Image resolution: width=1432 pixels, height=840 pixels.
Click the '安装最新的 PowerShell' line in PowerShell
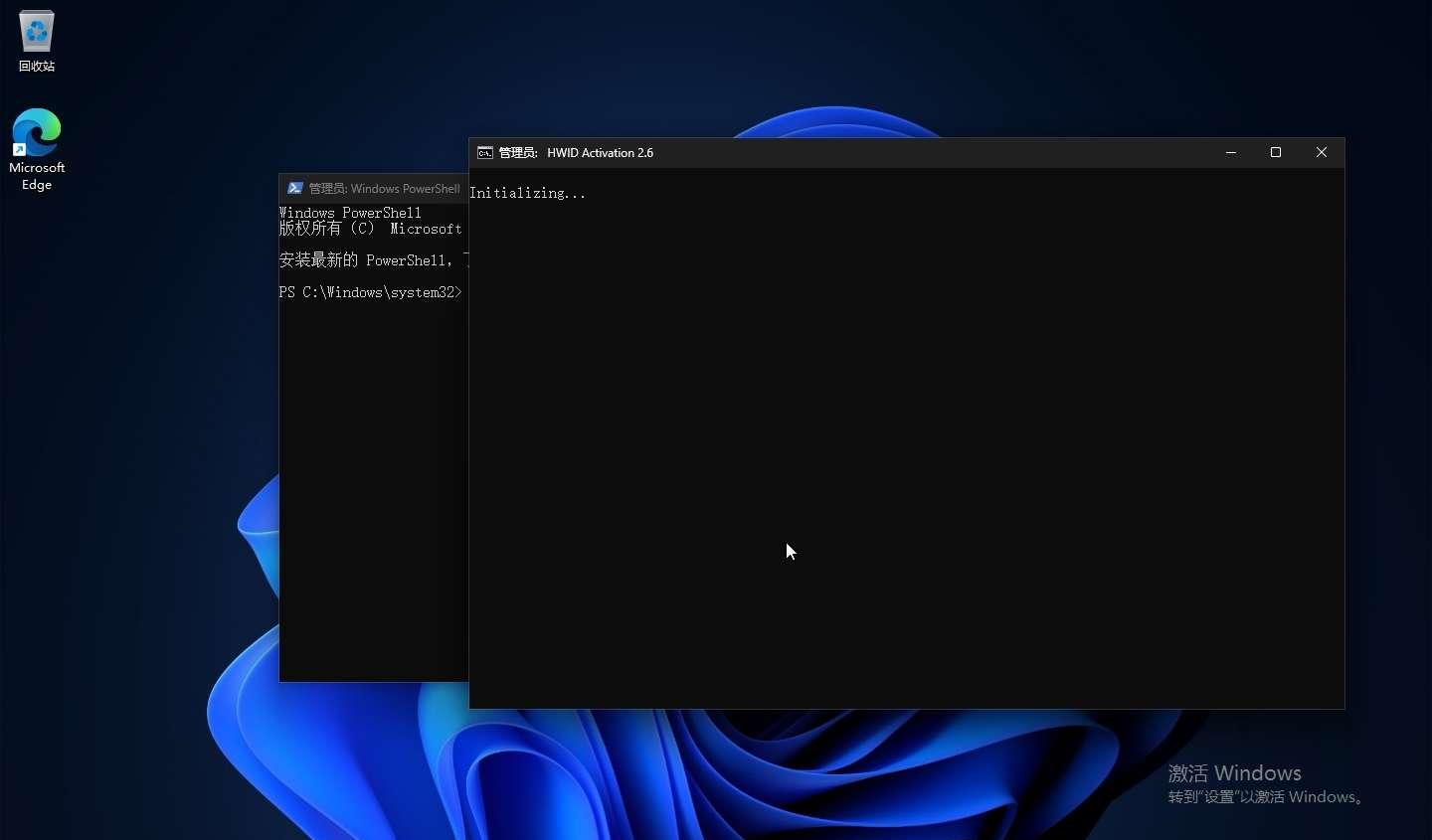pos(373,260)
